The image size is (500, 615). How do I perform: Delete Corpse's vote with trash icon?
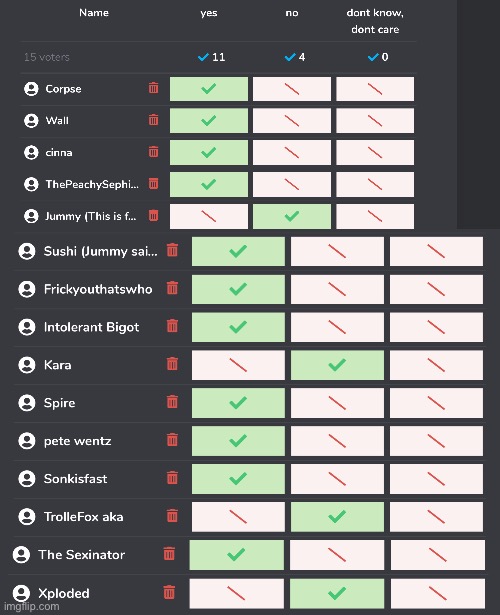(153, 88)
